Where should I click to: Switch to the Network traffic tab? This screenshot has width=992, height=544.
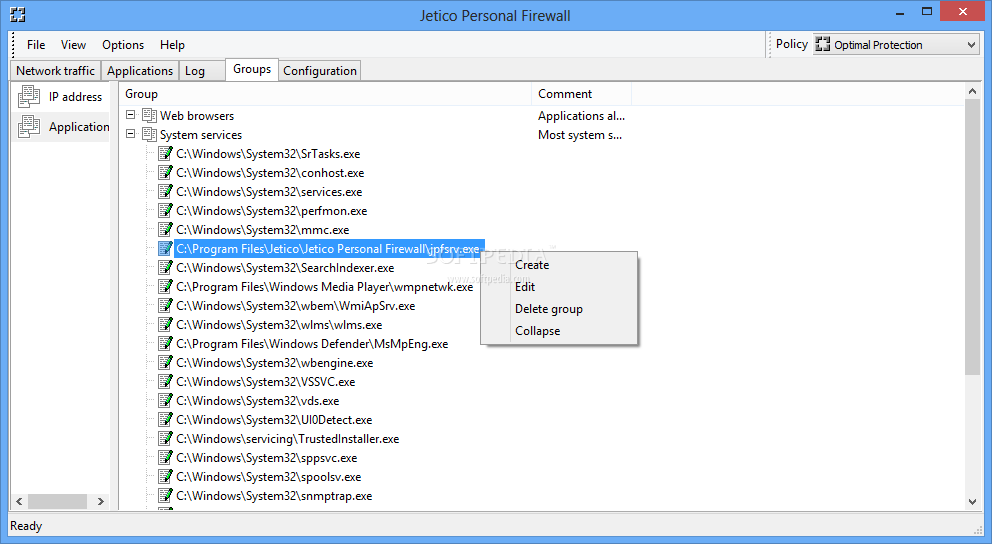56,71
